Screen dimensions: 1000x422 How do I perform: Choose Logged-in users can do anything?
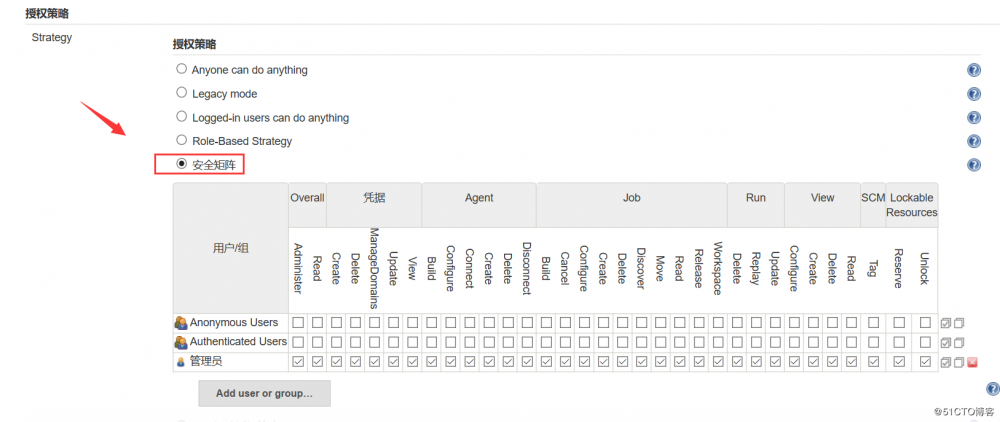[181, 117]
